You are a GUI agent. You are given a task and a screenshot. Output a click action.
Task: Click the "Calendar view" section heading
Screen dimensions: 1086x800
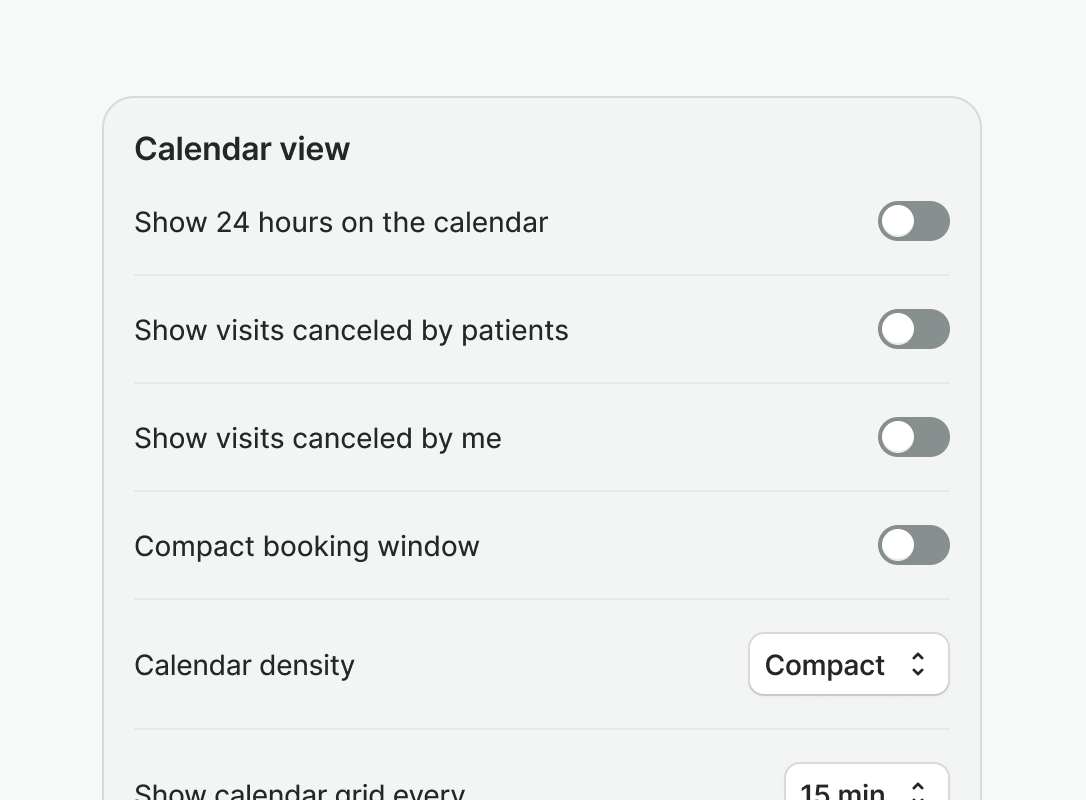pos(242,149)
